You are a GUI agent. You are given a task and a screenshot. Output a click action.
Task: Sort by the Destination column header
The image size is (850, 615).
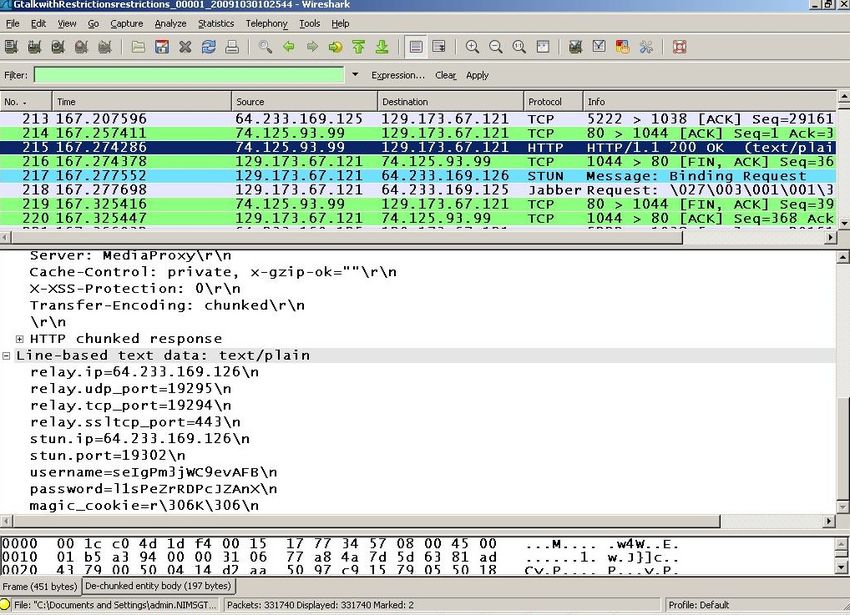point(450,101)
